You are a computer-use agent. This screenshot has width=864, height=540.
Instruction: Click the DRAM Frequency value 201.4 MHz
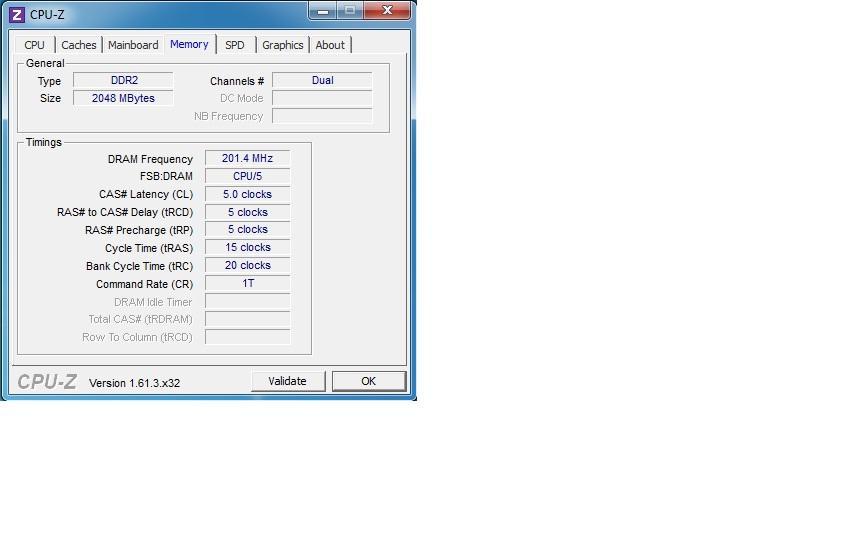coord(247,158)
